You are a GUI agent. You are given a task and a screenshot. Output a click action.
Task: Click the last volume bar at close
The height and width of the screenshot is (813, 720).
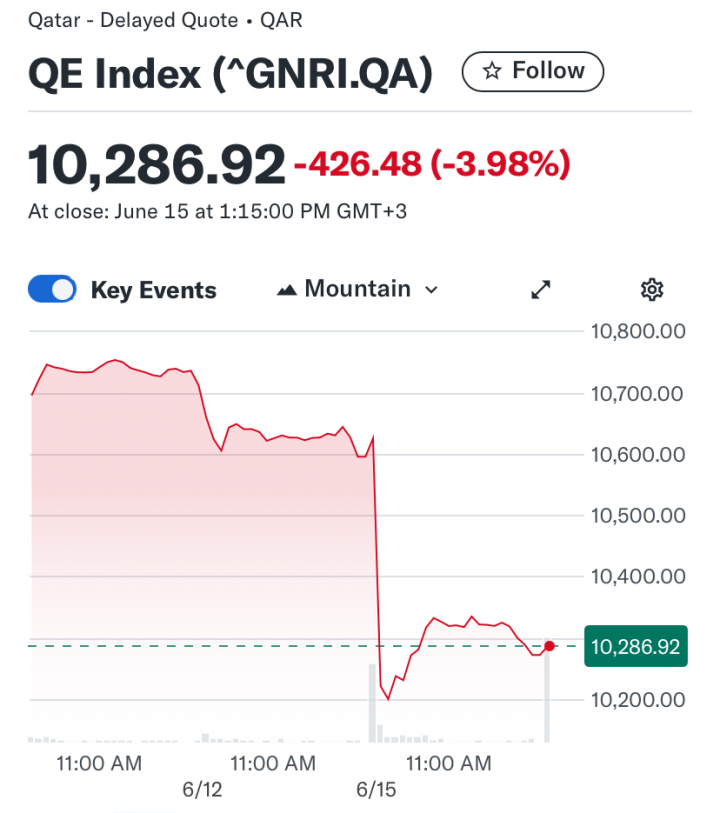click(x=547, y=698)
